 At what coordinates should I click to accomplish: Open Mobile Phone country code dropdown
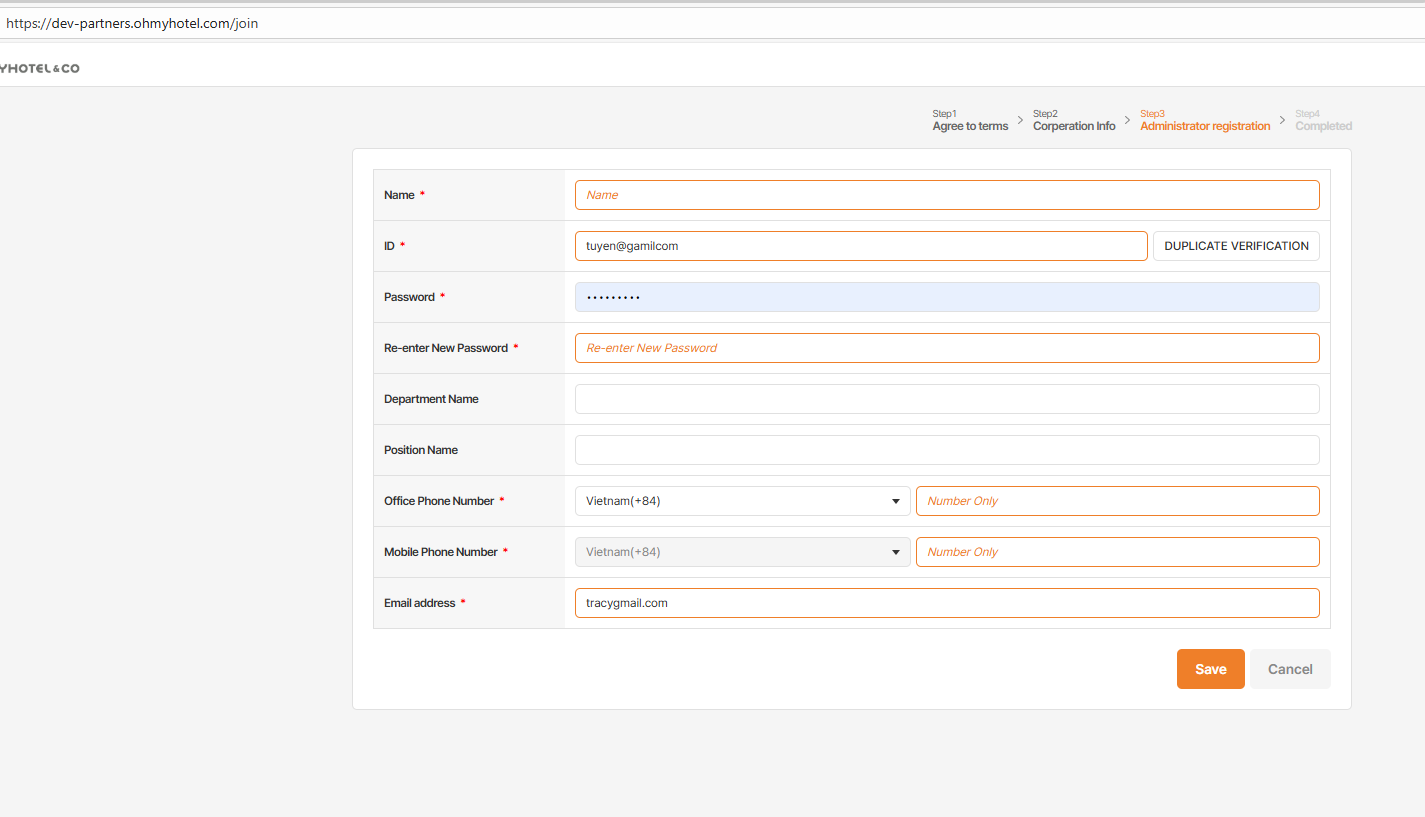pyautogui.click(x=742, y=552)
